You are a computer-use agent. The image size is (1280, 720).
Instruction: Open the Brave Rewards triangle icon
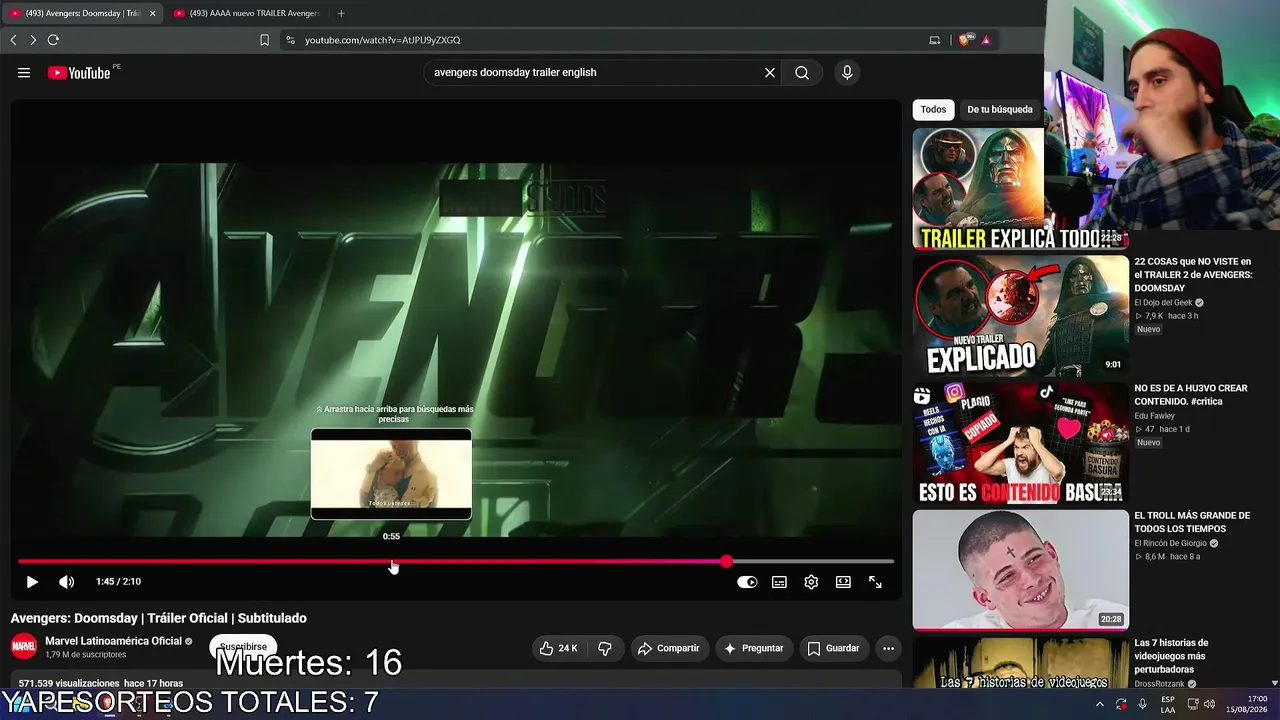986,40
